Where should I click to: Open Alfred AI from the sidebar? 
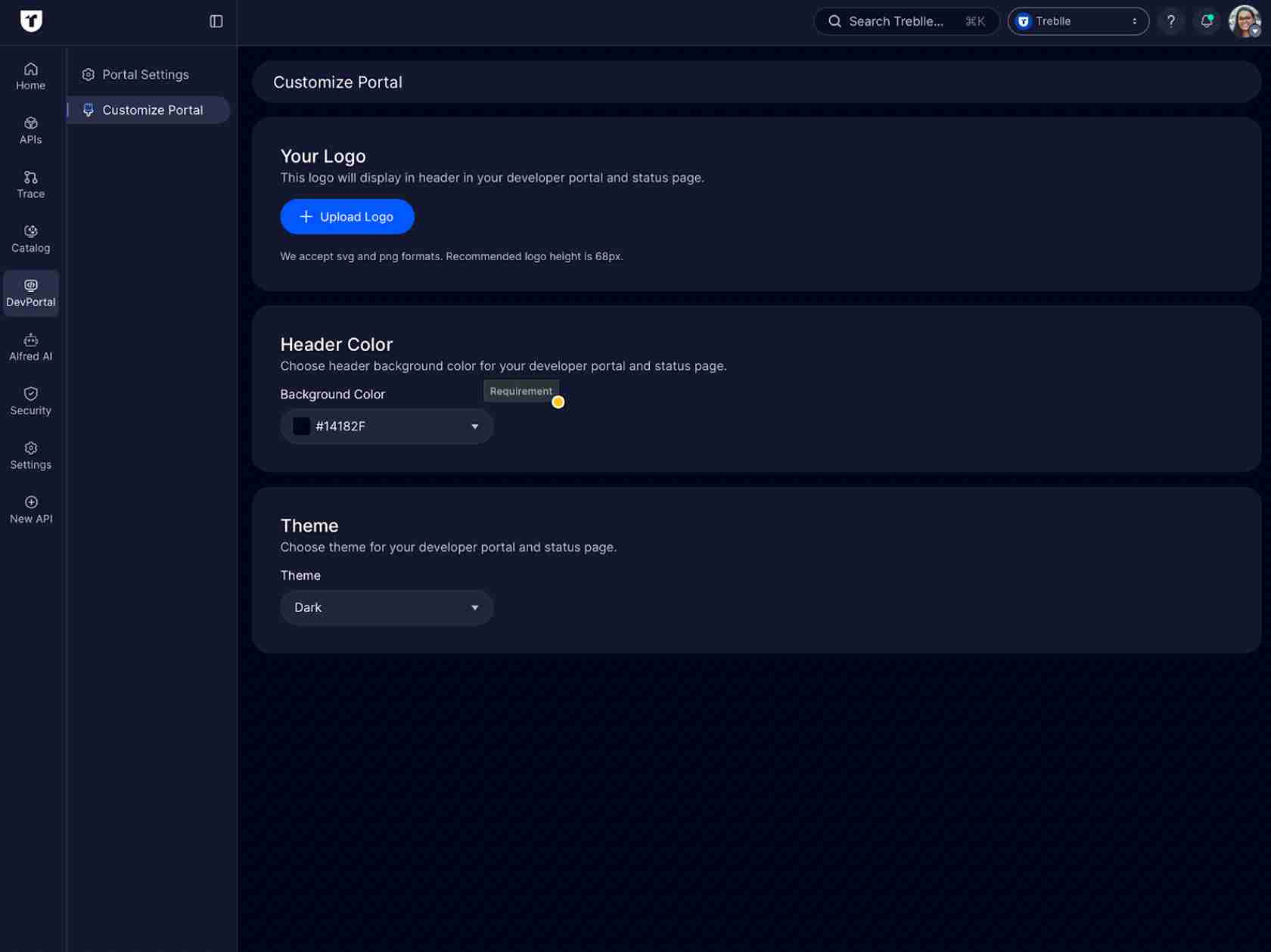click(30, 346)
